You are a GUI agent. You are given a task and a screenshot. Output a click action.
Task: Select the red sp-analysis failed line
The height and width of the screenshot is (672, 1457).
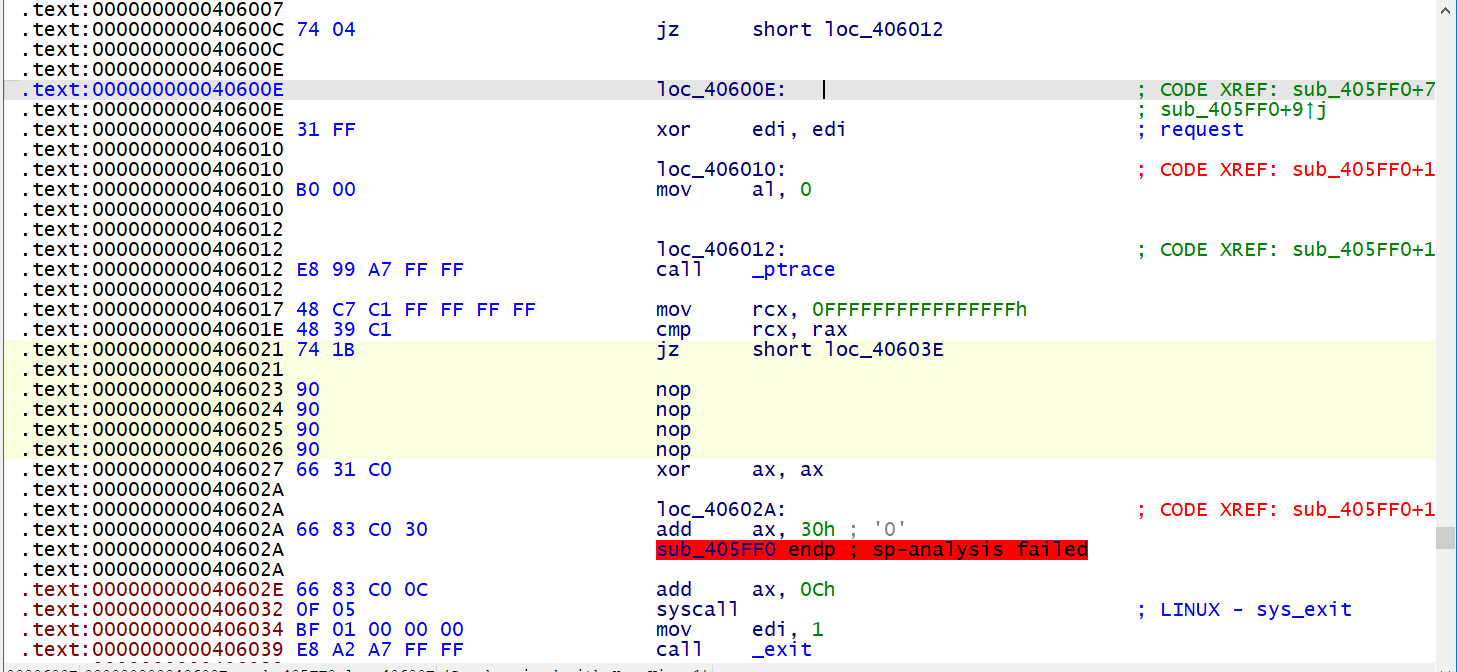click(870, 549)
